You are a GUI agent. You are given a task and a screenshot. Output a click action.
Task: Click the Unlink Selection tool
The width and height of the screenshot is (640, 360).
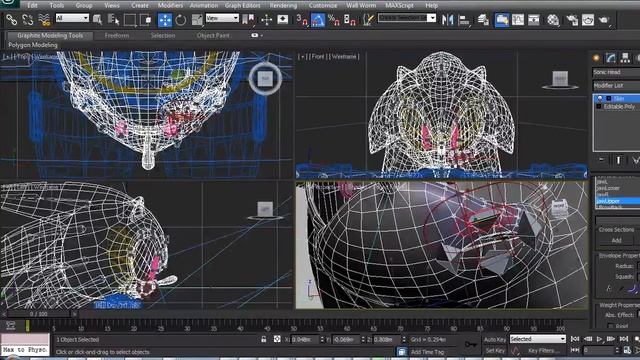coord(27,19)
